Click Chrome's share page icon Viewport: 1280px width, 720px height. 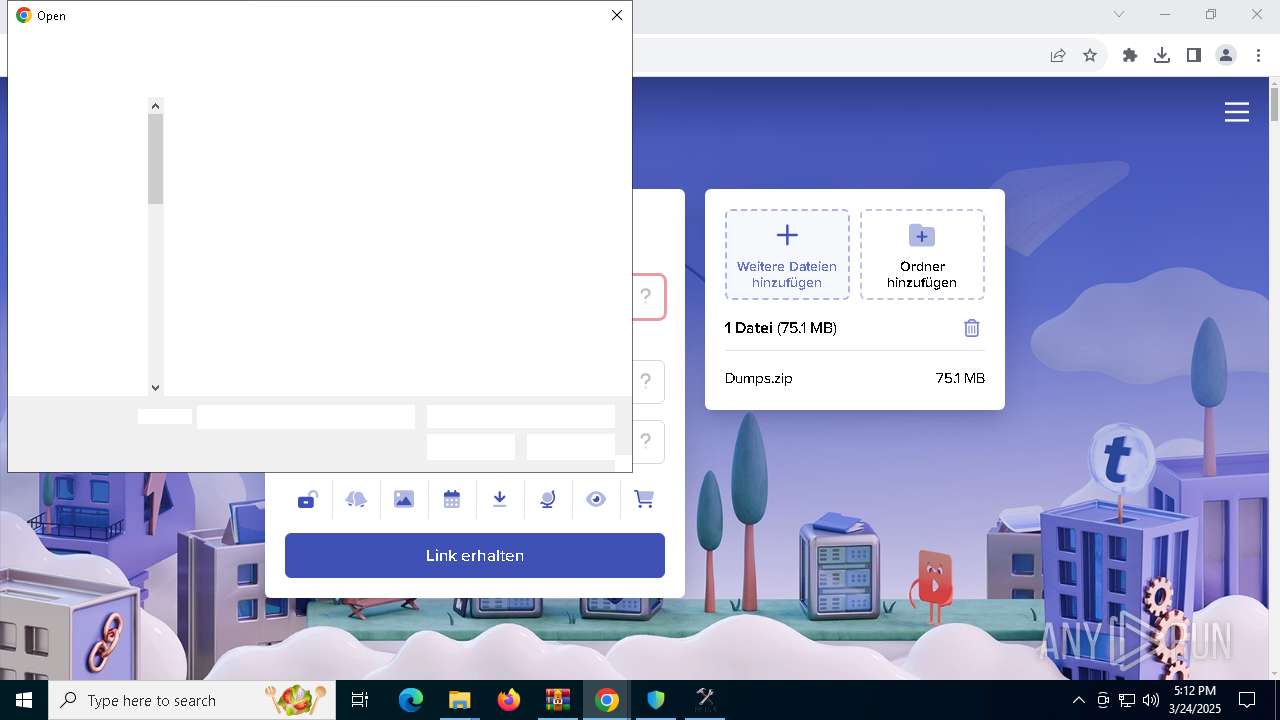(x=1058, y=55)
